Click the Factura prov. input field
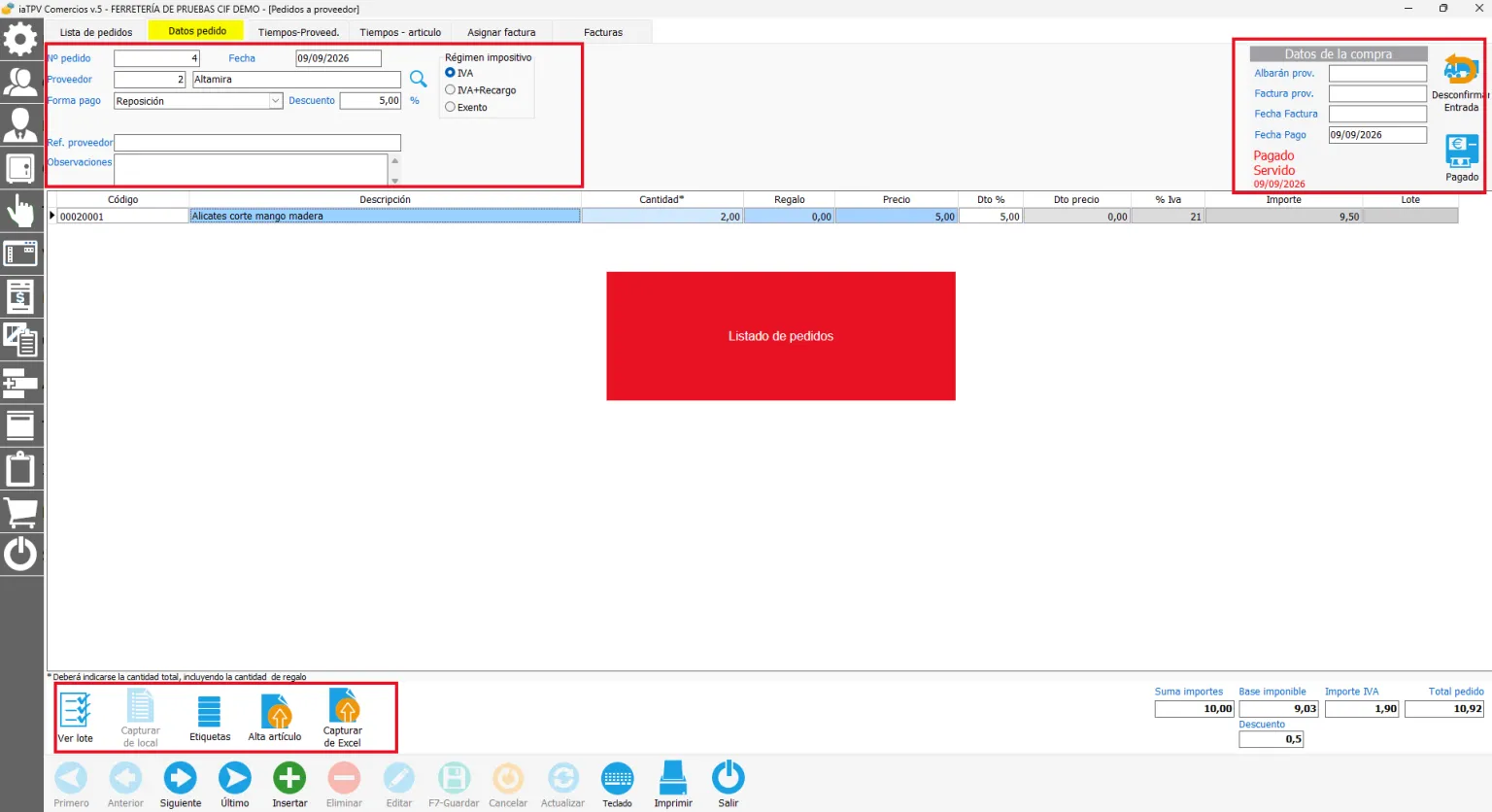Viewport: 1492px width, 812px height. (1377, 93)
